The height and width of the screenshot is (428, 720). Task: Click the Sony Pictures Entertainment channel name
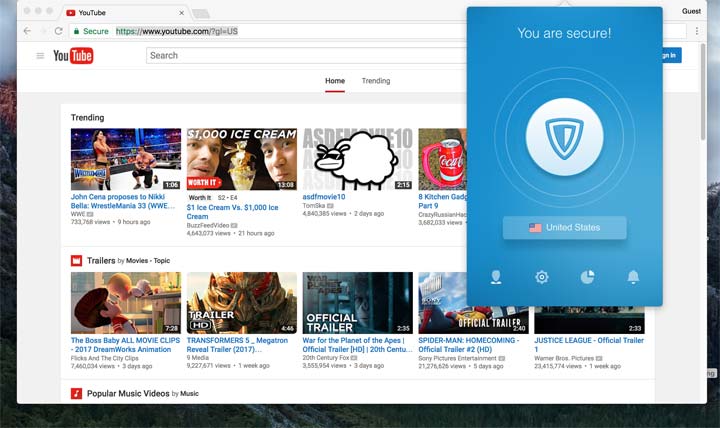click(x=457, y=358)
